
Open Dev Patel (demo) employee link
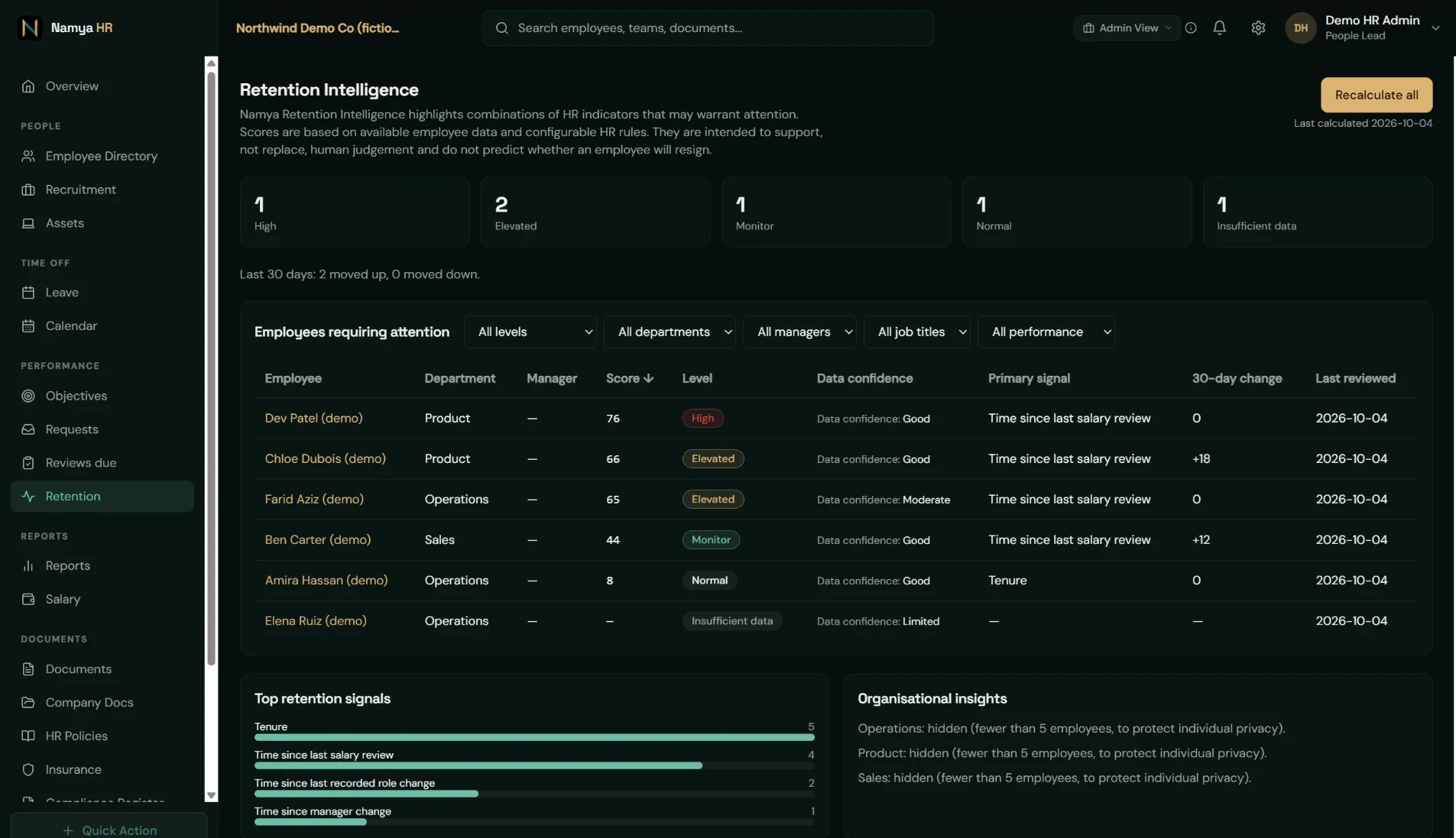[313, 419]
